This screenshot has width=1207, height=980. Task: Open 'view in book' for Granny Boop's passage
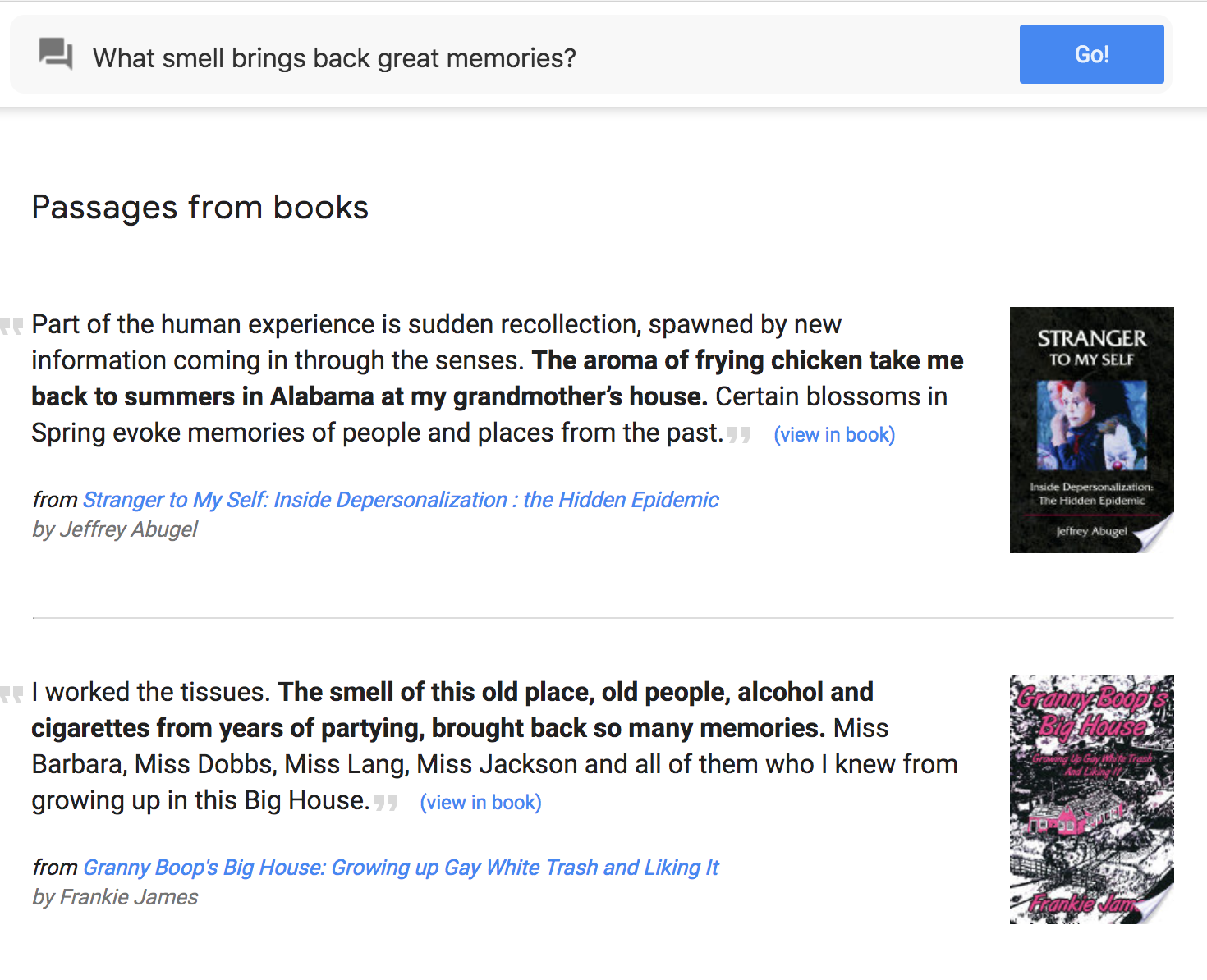click(480, 803)
